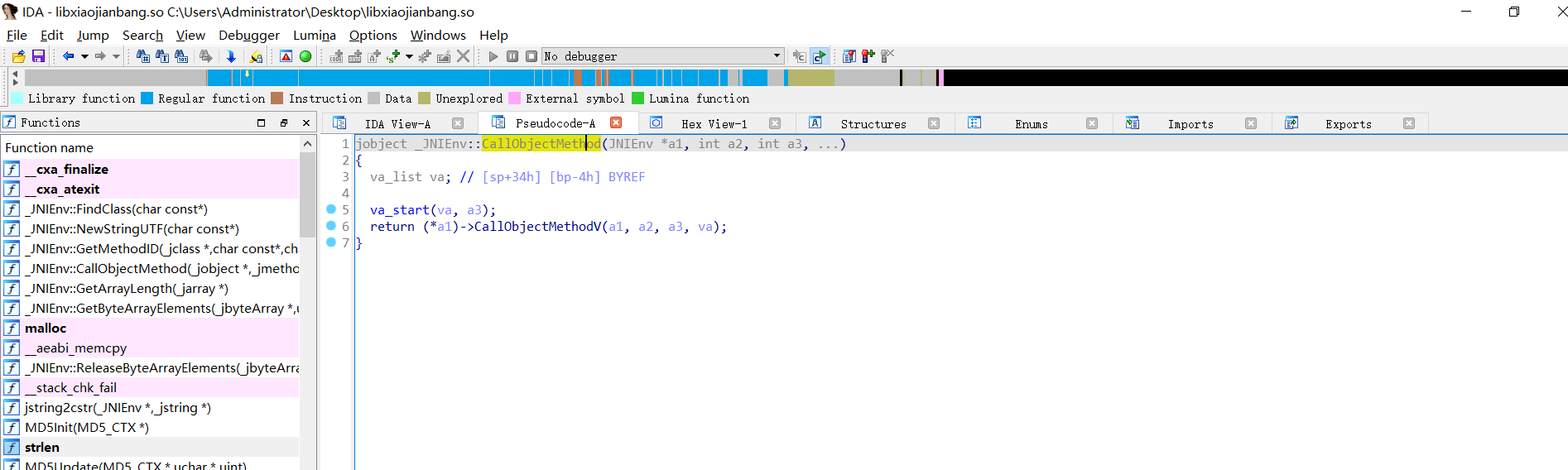This screenshot has height=470, width=1568.
Task: Close the Pseudocode-A tab
Action: 616,122
